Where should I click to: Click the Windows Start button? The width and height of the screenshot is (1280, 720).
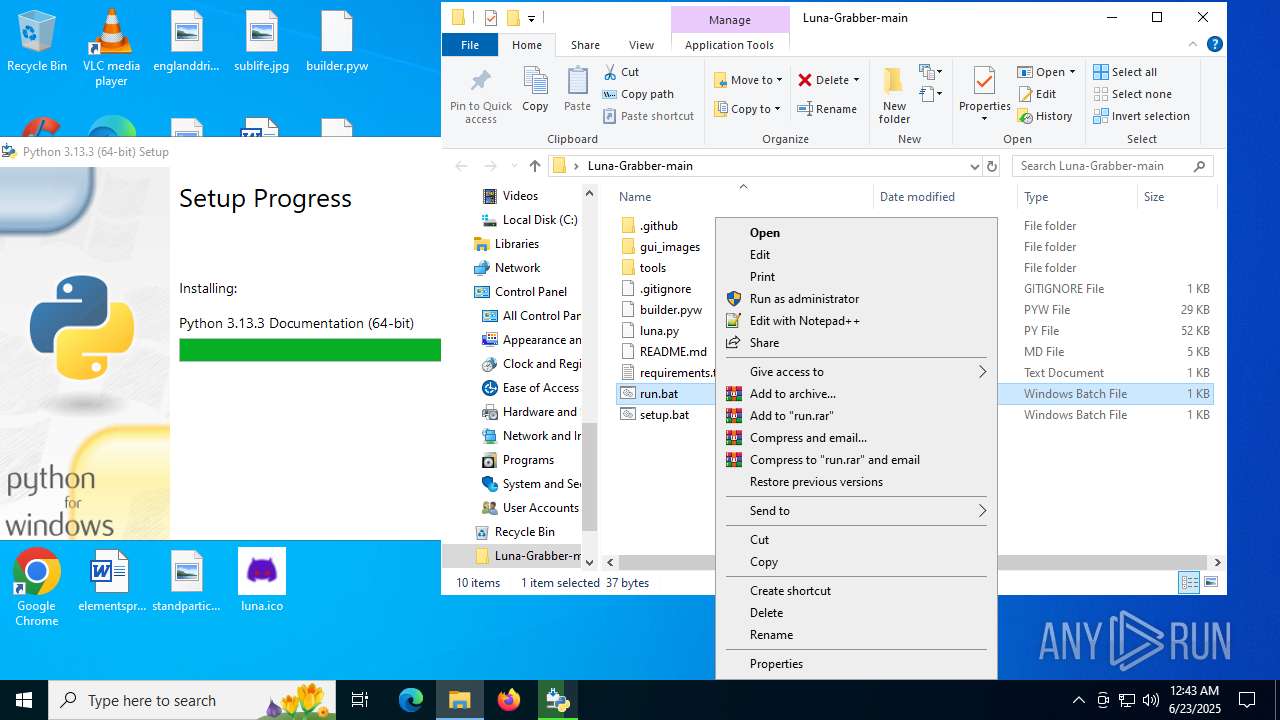tap(24, 700)
